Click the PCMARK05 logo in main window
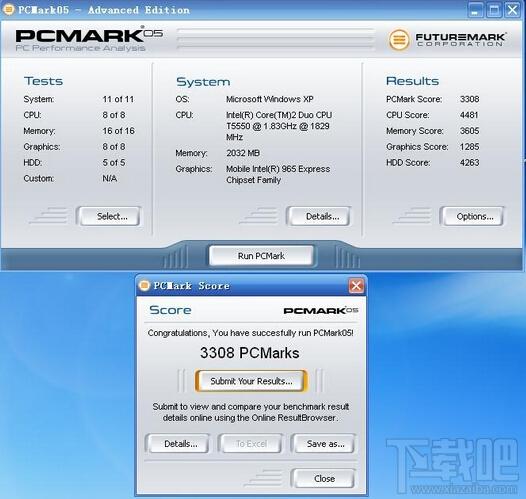 89,40
